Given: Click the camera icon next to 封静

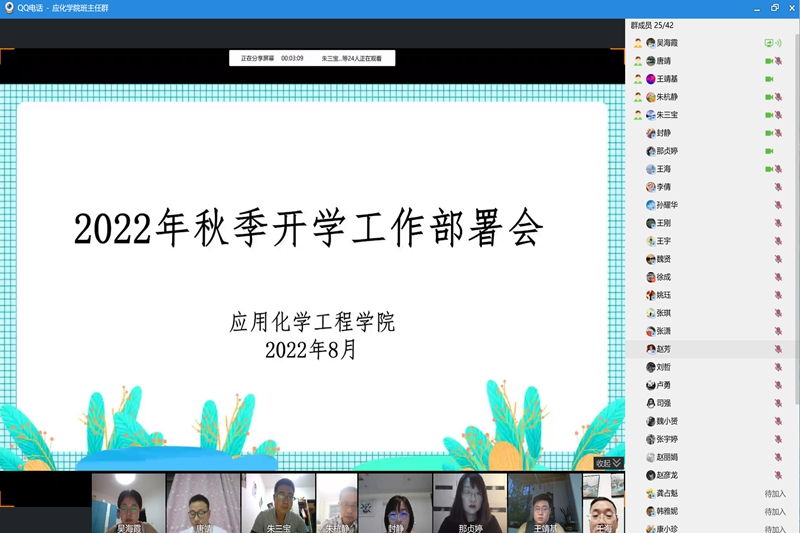Looking at the screenshot, I should pos(769,133).
